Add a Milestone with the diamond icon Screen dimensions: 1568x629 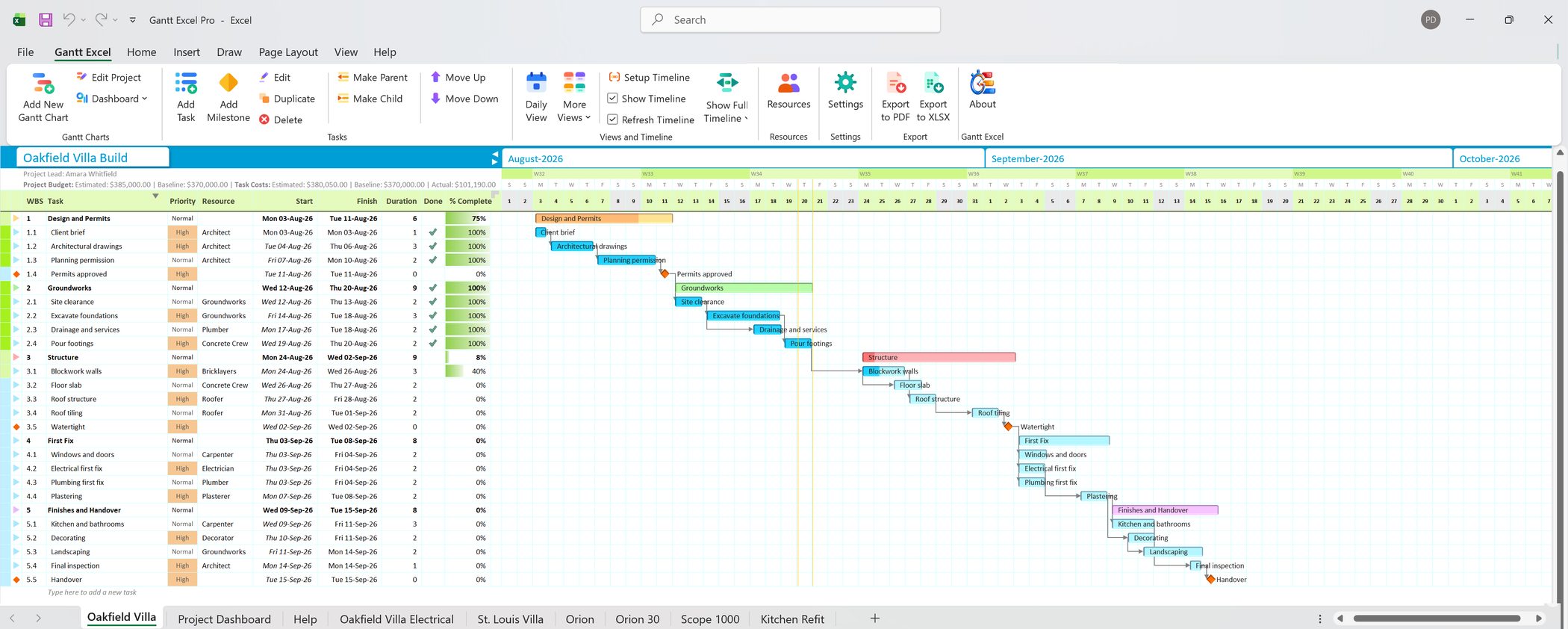click(x=228, y=82)
